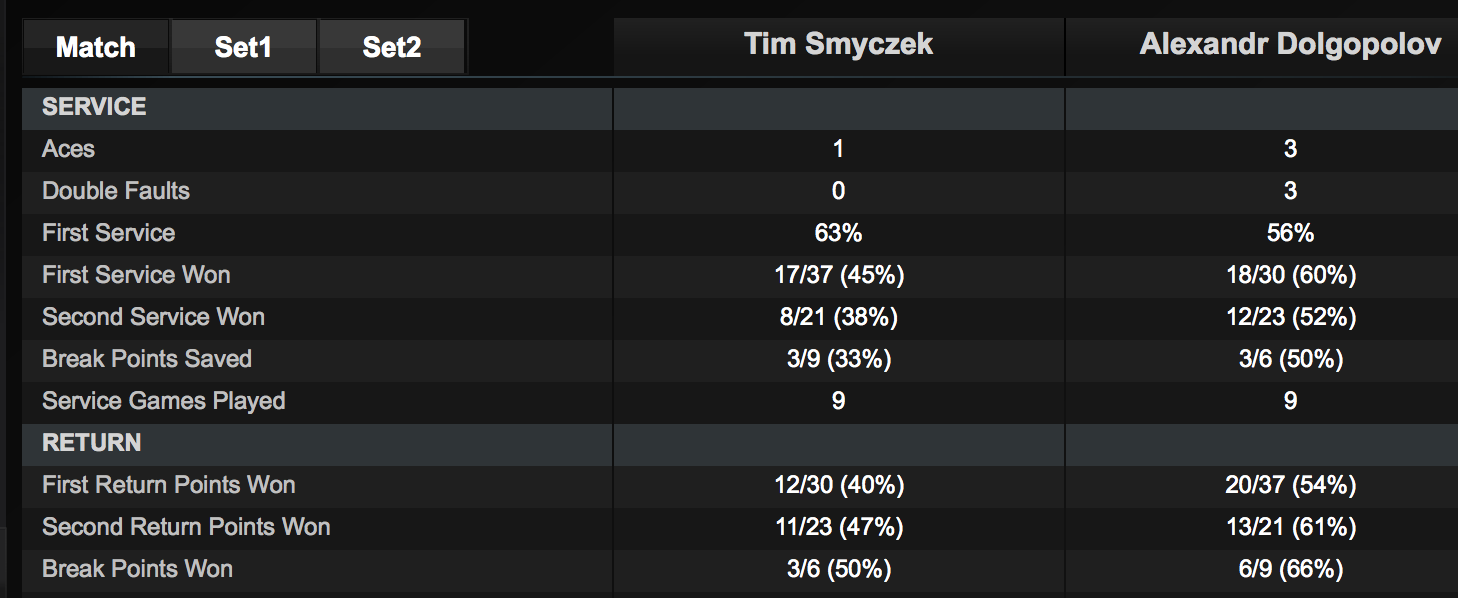
Task: Click the First Service row label
Action: pyautogui.click(x=108, y=233)
